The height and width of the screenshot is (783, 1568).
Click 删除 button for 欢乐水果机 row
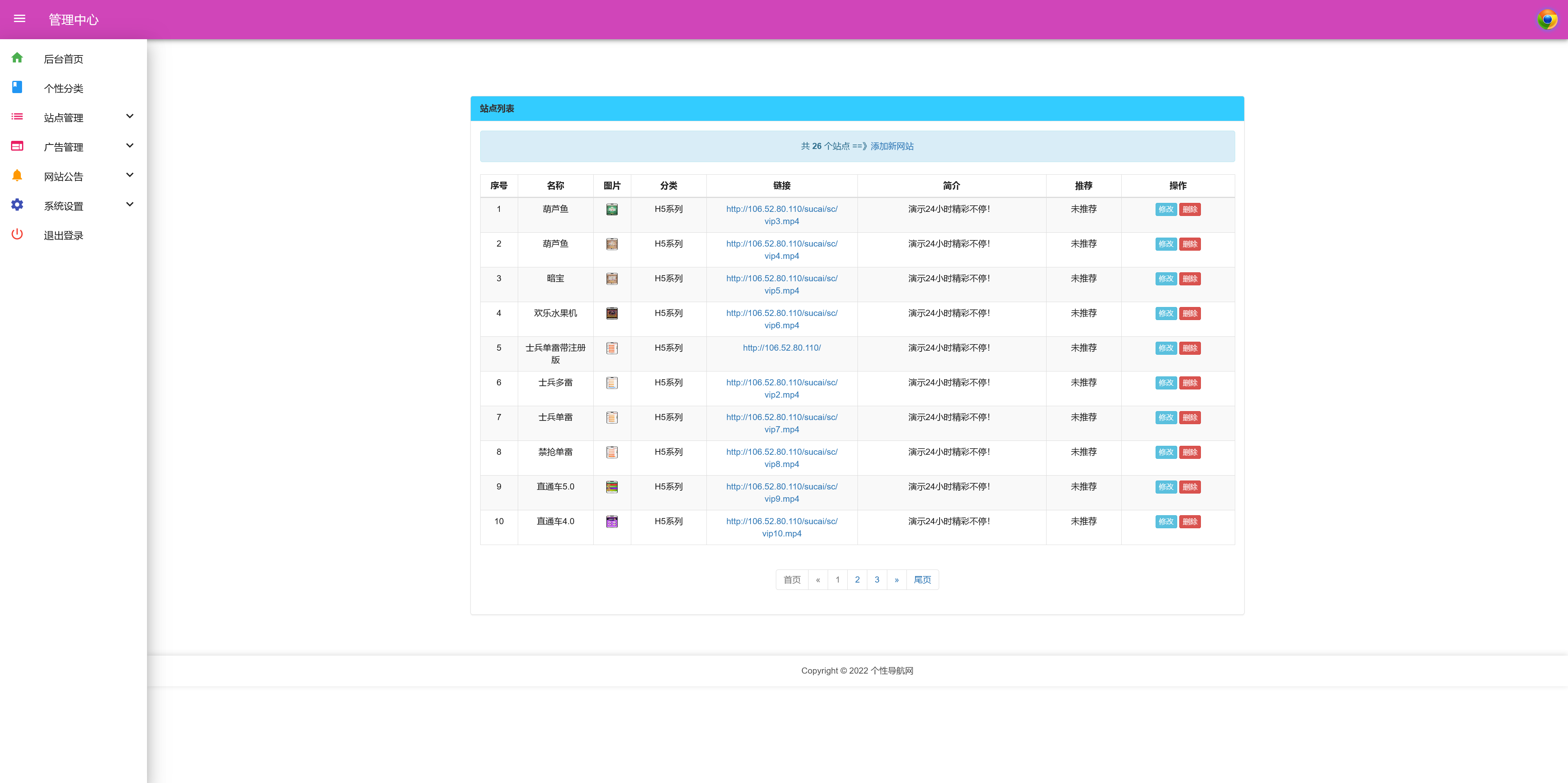(1189, 313)
